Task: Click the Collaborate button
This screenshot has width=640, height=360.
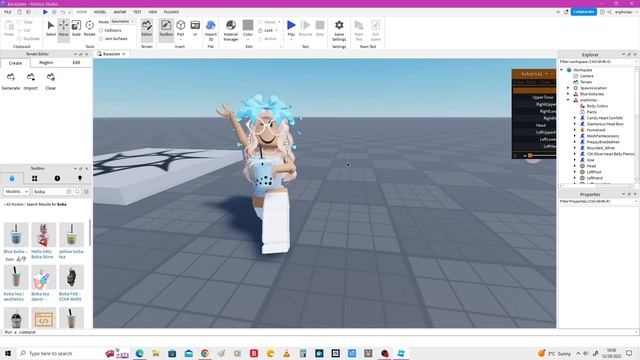Action: pos(583,12)
